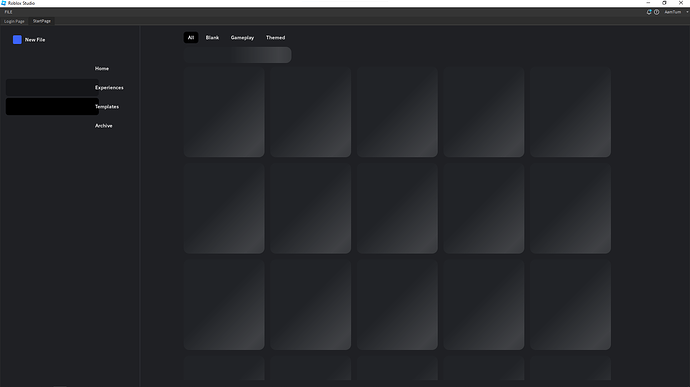Go to Home in the sidebar
The width and height of the screenshot is (690, 387).
coord(102,69)
